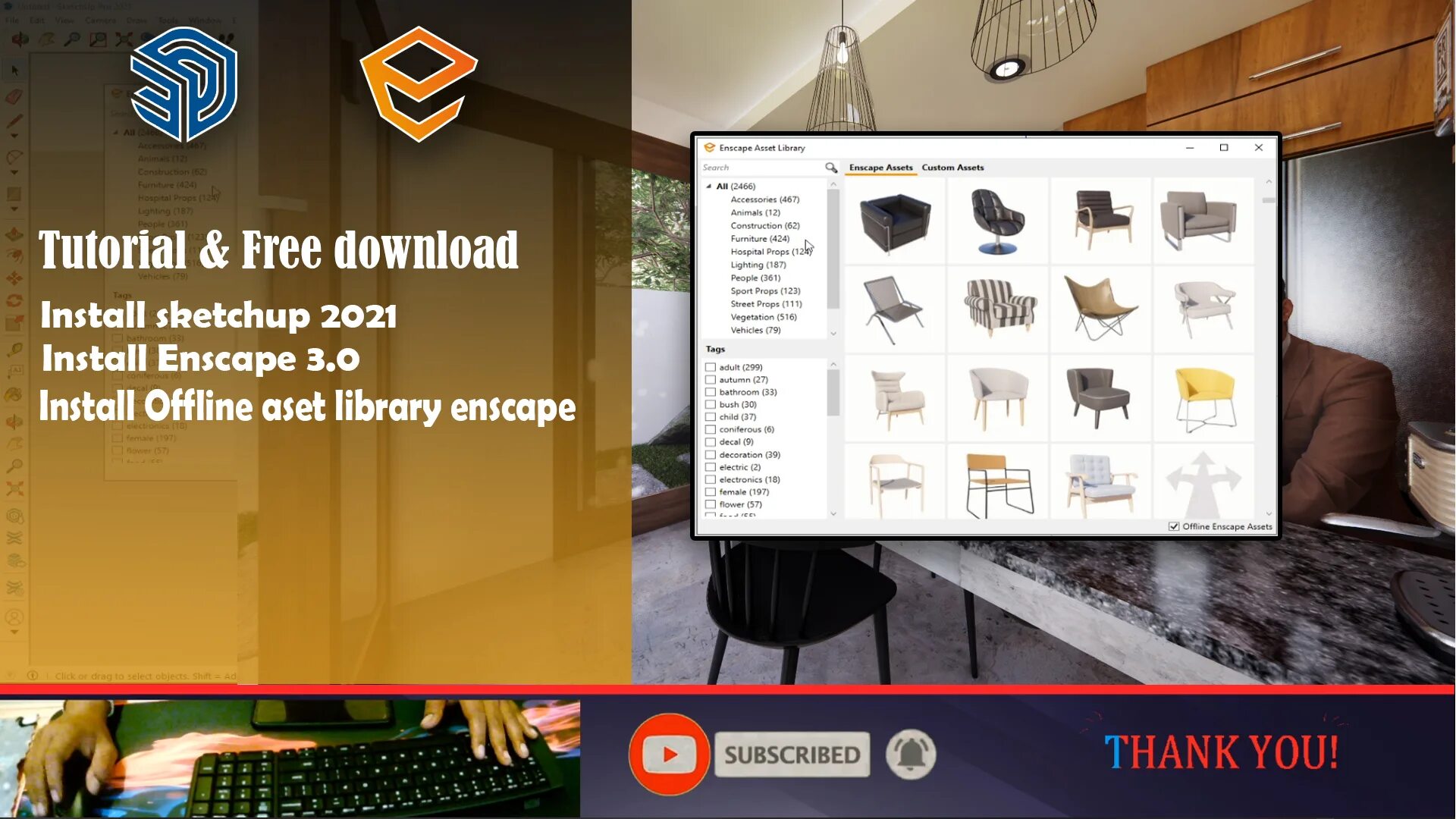The image size is (1456, 819).
Task: Select the Sport Props (123) category
Action: pyautogui.click(x=765, y=290)
